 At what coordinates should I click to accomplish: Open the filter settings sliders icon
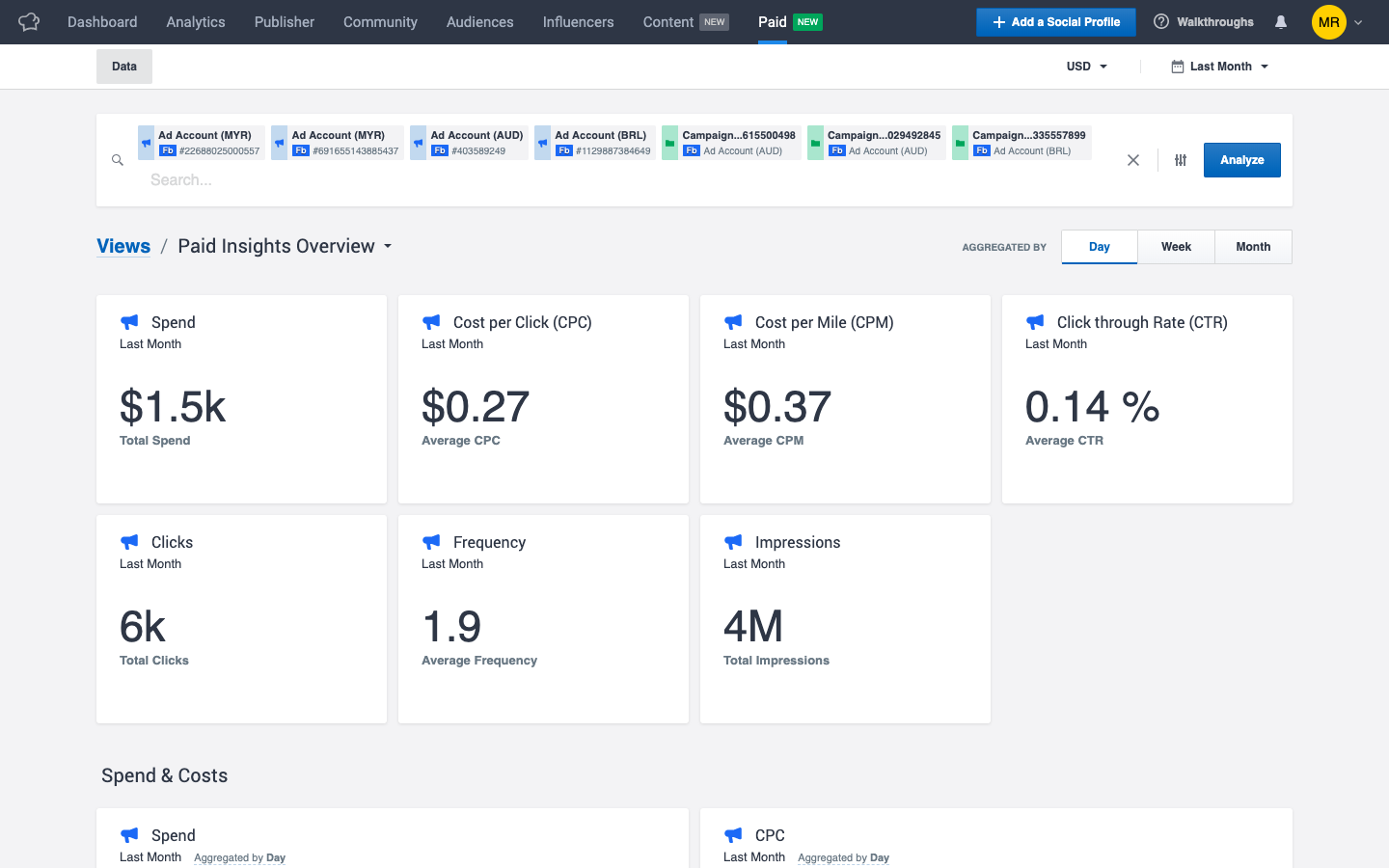(x=1180, y=160)
